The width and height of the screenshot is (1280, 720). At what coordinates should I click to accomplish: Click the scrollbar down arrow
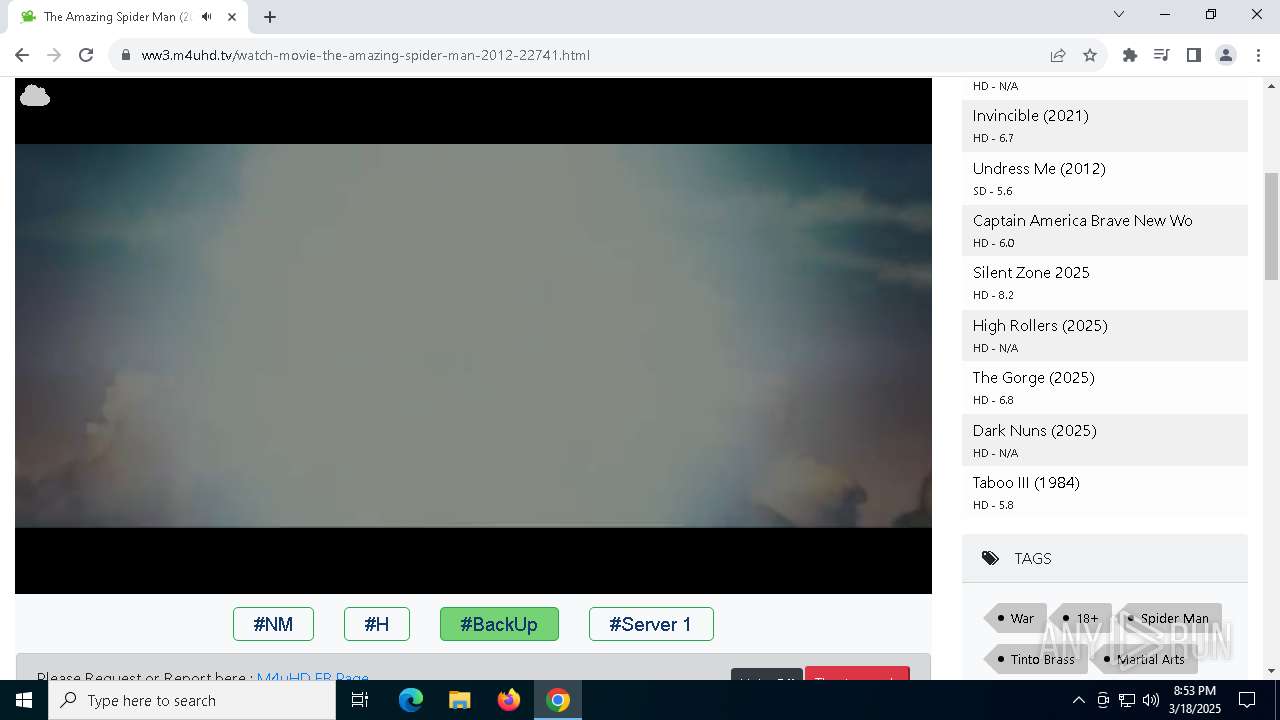click(x=1271, y=671)
